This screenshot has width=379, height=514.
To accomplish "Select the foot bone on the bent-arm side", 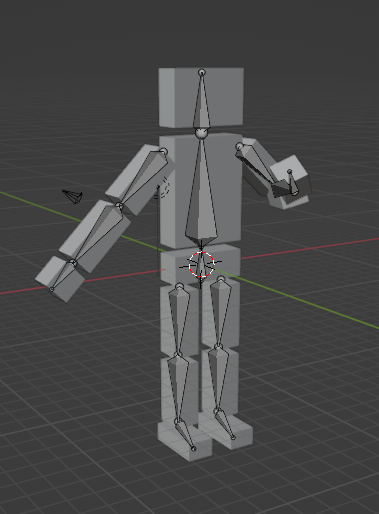I will click(x=225, y=423).
